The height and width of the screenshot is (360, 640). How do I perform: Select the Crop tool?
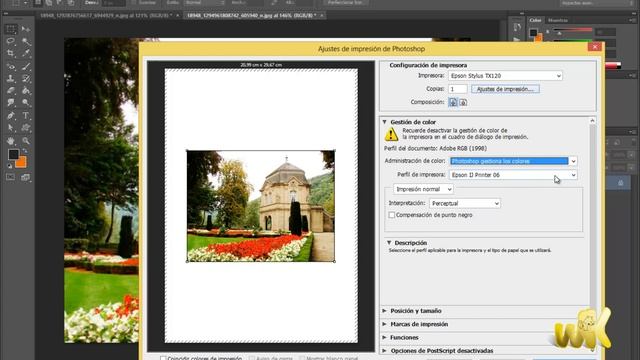[x=11, y=53]
